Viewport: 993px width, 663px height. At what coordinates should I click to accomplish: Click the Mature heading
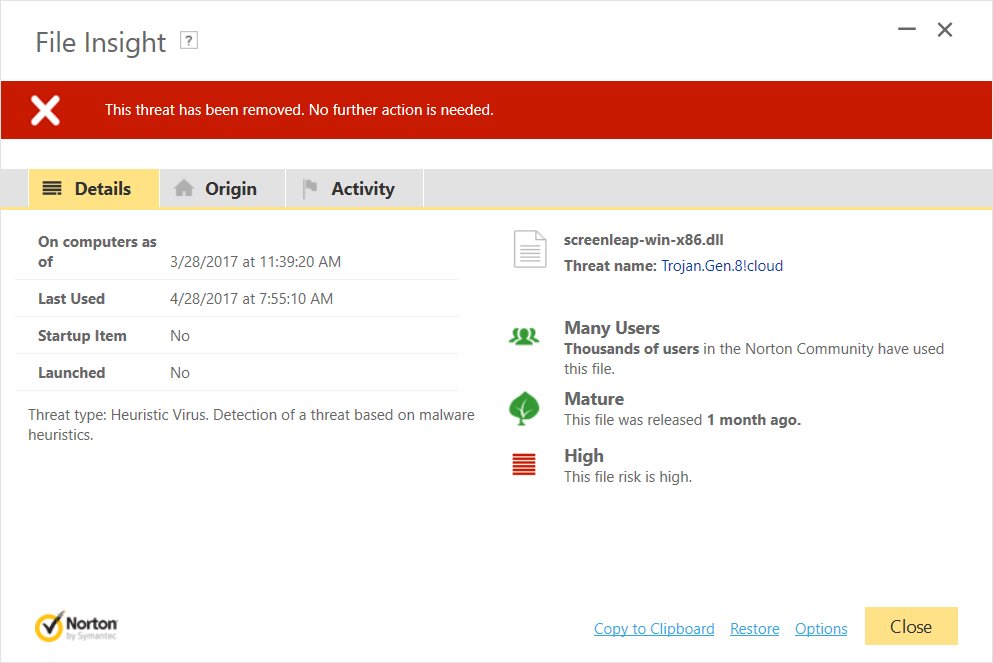(594, 399)
